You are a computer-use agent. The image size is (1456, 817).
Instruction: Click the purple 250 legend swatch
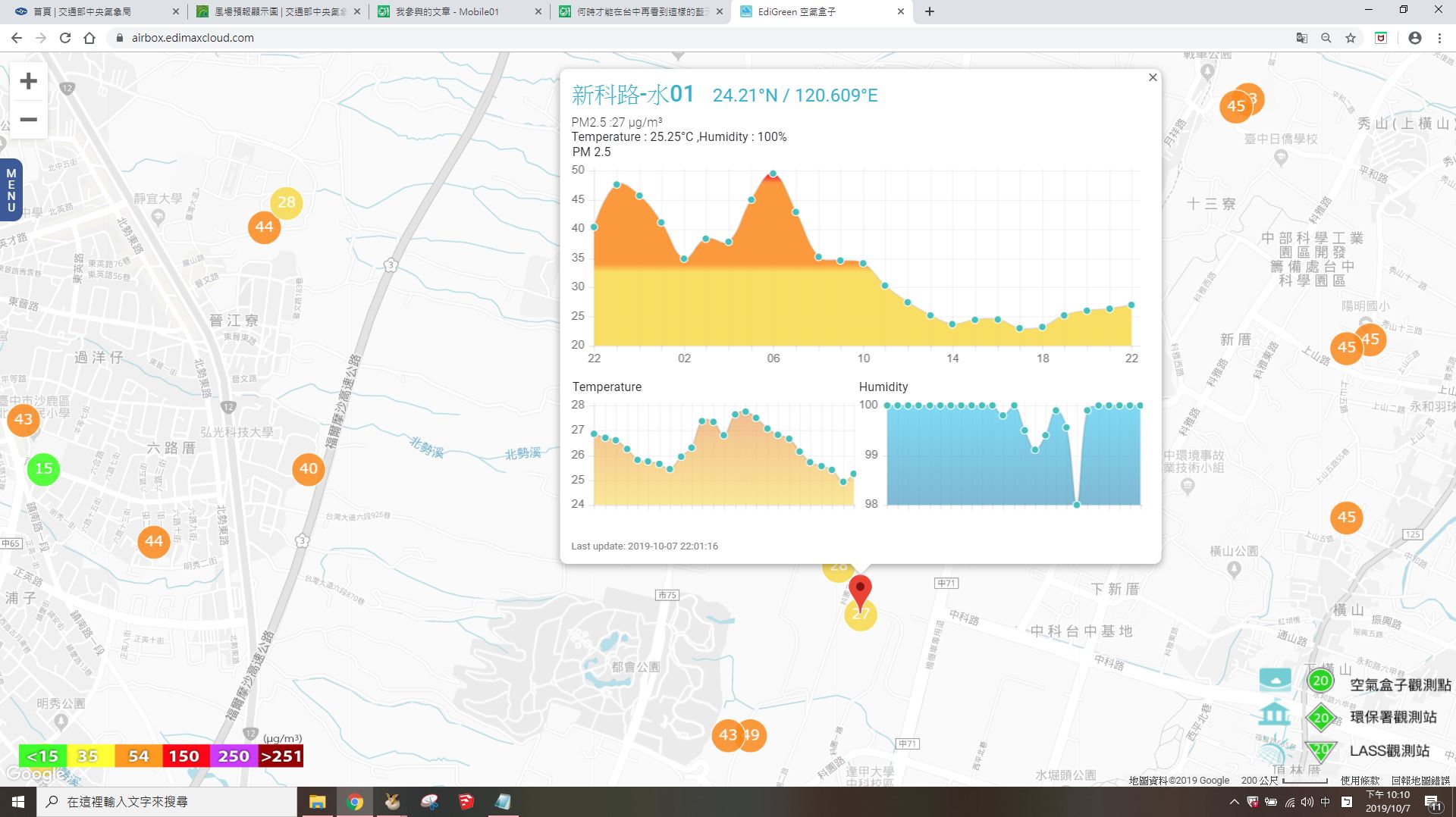(234, 756)
